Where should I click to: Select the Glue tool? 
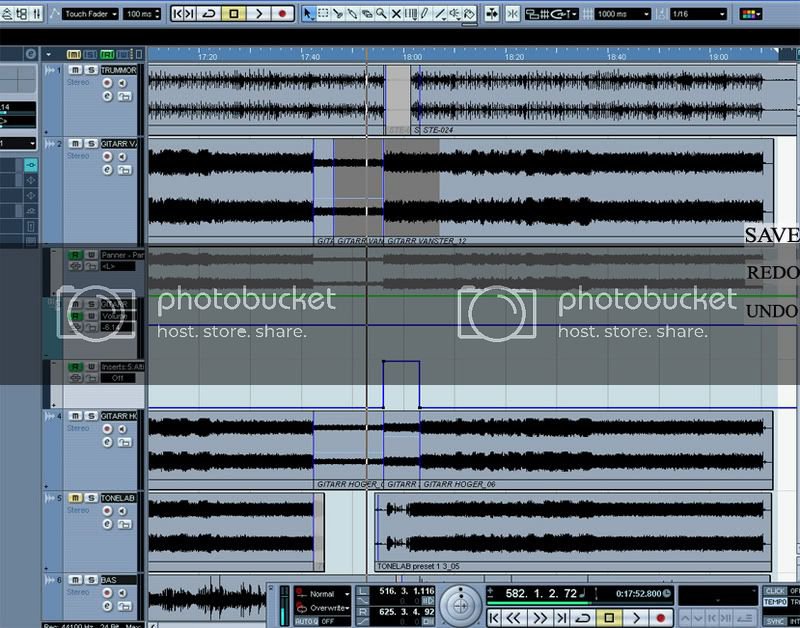[352, 14]
